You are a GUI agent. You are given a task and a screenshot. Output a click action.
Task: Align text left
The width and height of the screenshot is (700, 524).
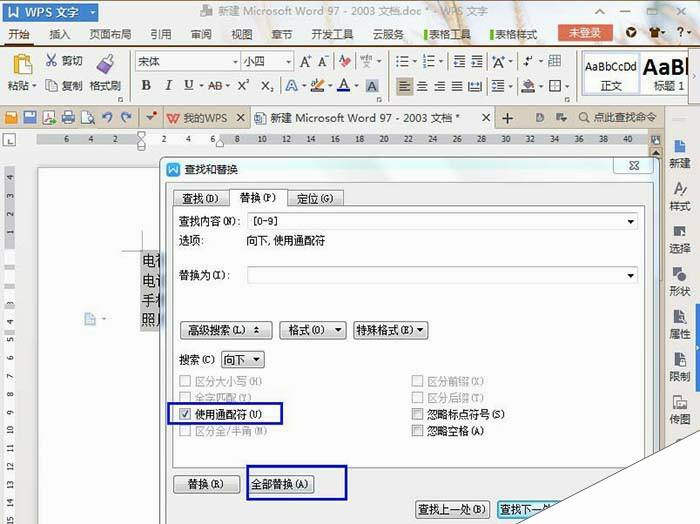(404, 85)
